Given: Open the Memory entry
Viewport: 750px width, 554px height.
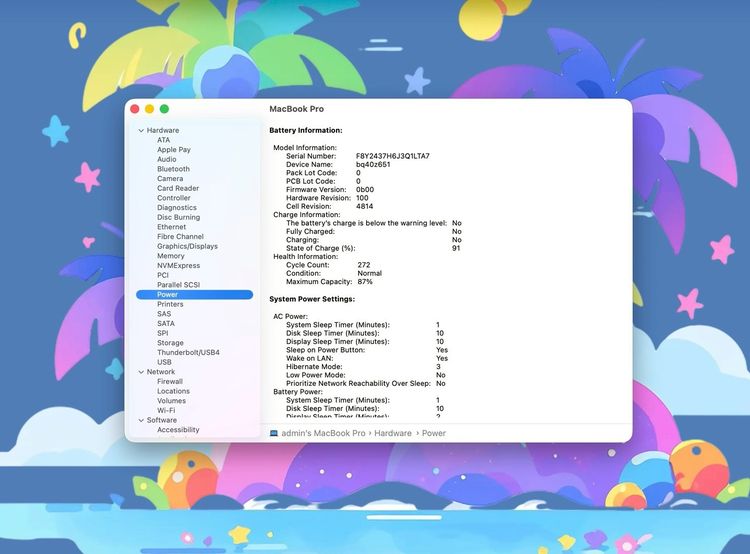Looking at the screenshot, I should tap(170, 256).
